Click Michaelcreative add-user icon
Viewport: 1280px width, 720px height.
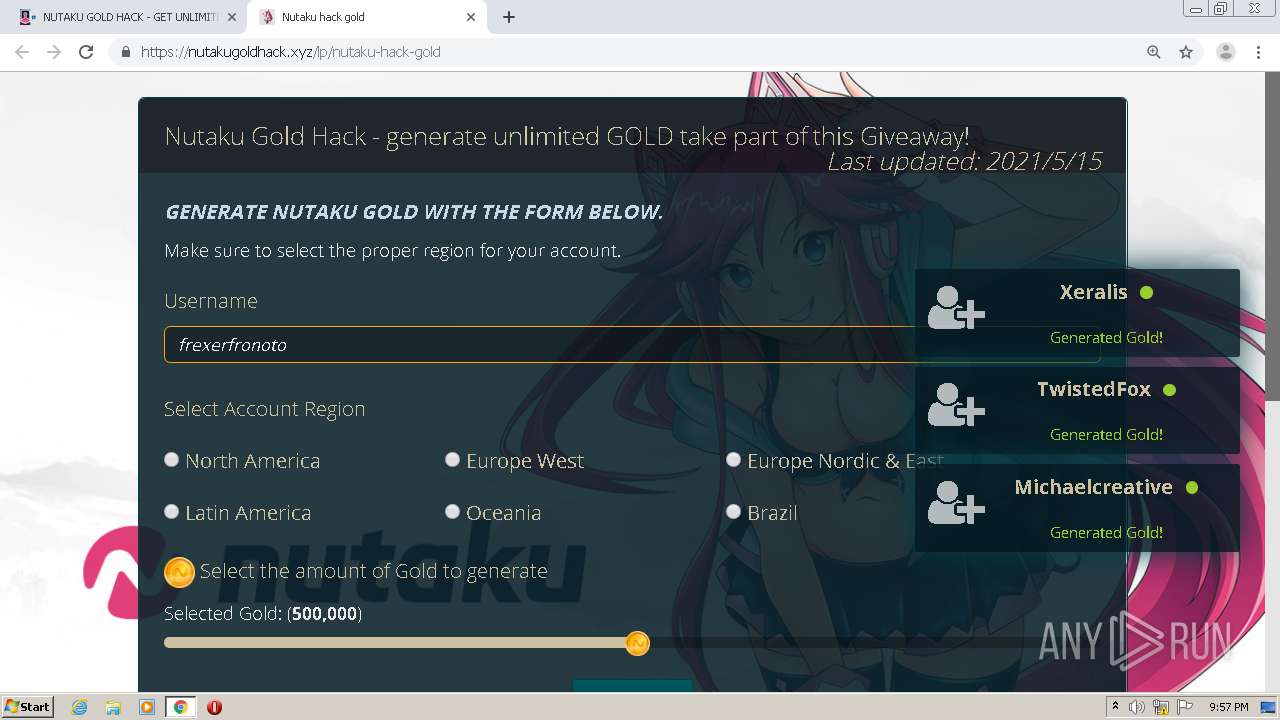[x=956, y=503]
